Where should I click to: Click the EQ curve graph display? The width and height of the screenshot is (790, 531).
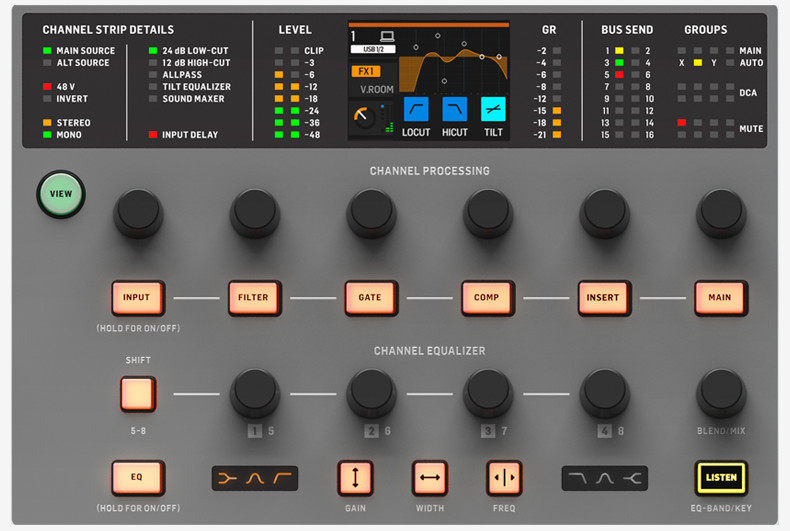(x=453, y=61)
